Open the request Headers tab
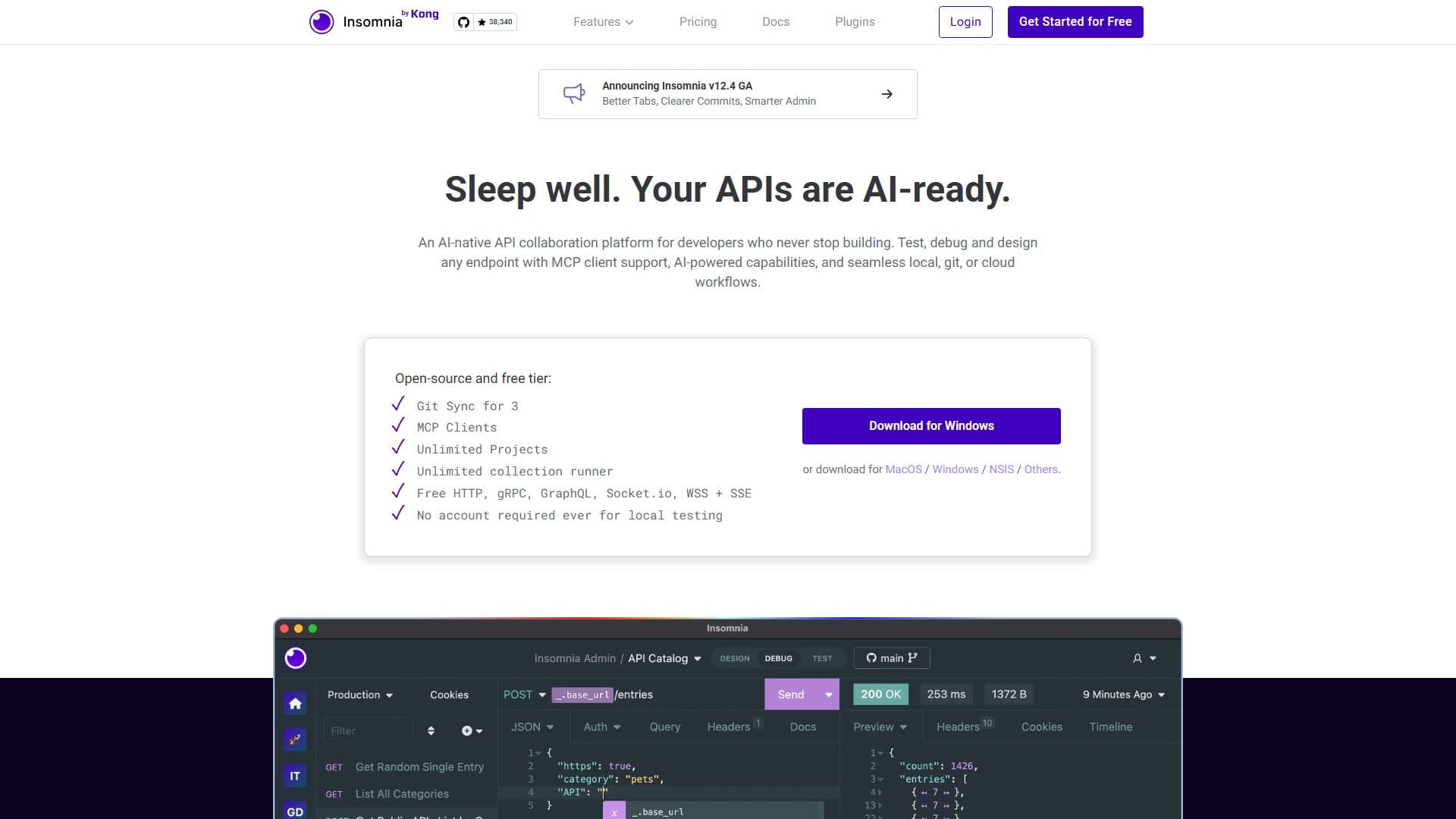The height and width of the screenshot is (819, 1456). click(x=734, y=726)
